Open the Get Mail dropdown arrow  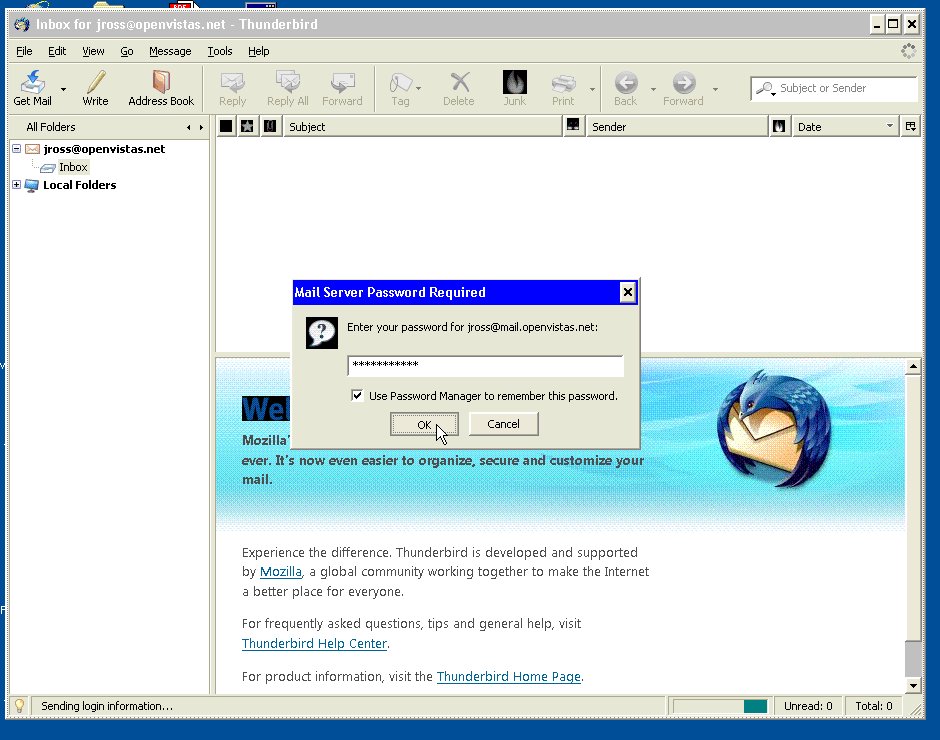coord(63,89)
